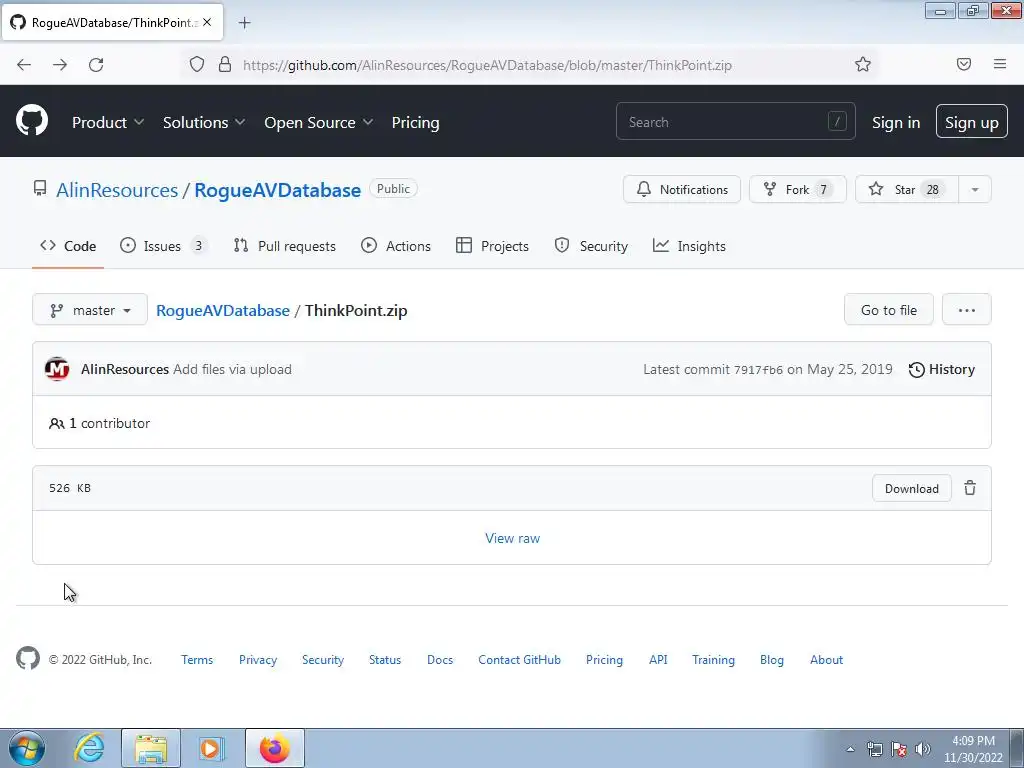Open the Star list dropdown arrow
Viewport: 1024px width, 768px height.
click(975, 189)
